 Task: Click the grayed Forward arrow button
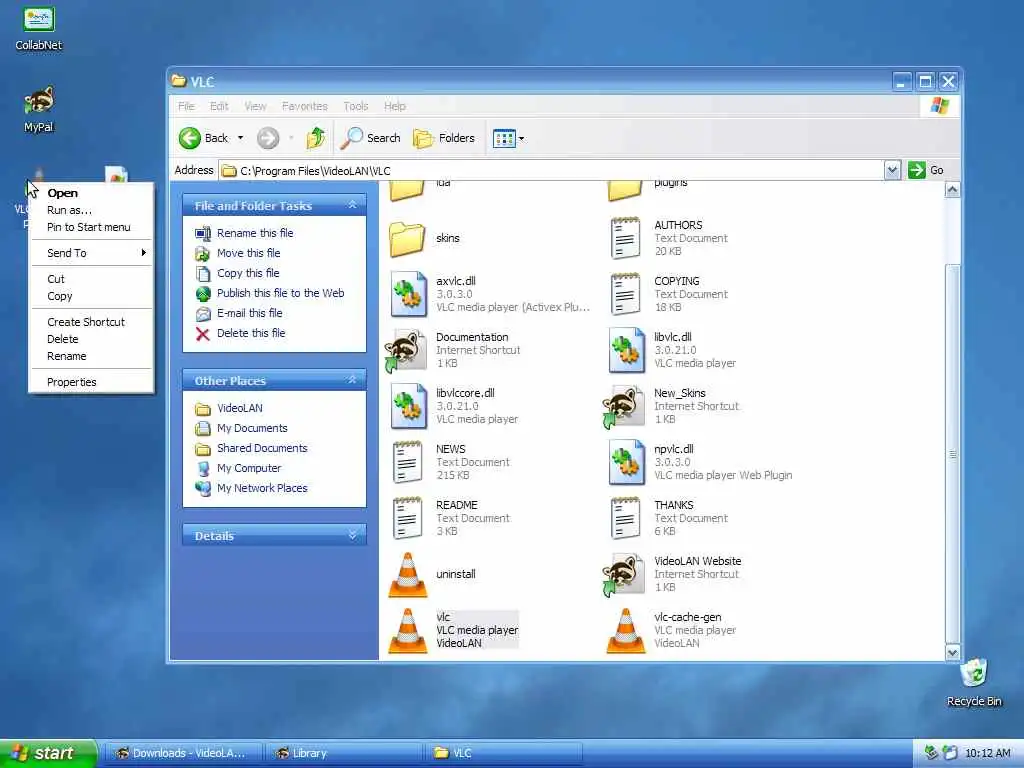(268, 138)
